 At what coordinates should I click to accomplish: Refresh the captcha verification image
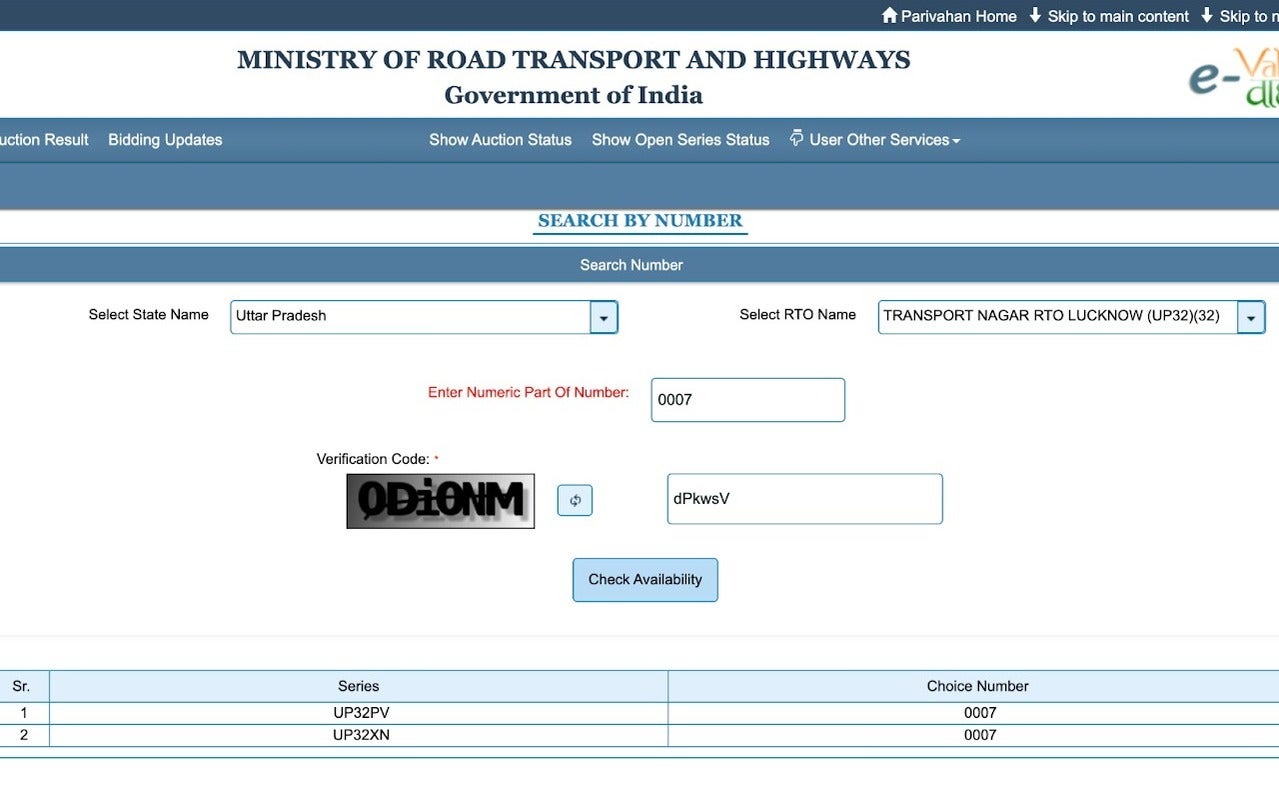(574, 500)
